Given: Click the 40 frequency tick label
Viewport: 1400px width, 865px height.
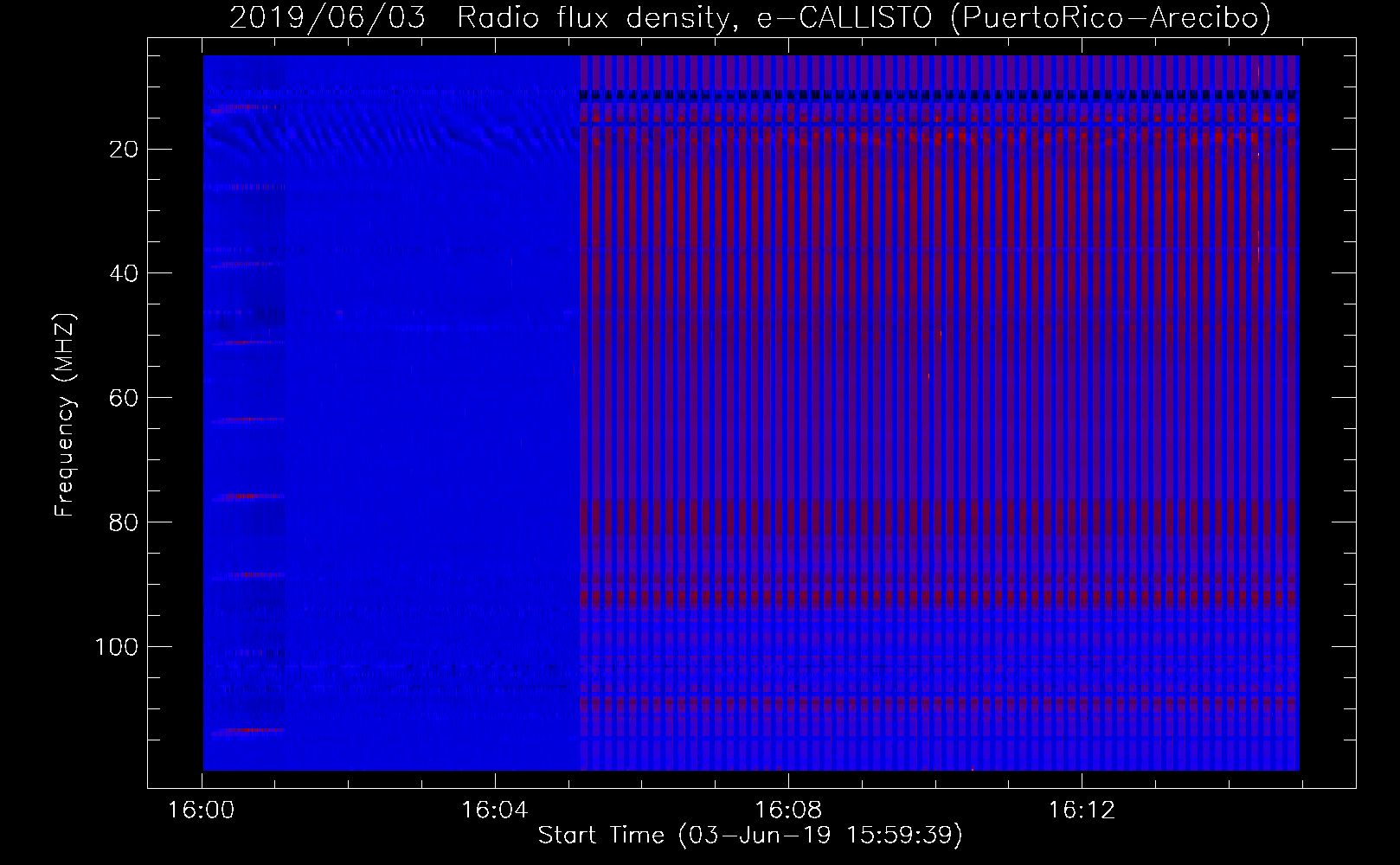Looking at the screenshot, I should pos(124,274).
